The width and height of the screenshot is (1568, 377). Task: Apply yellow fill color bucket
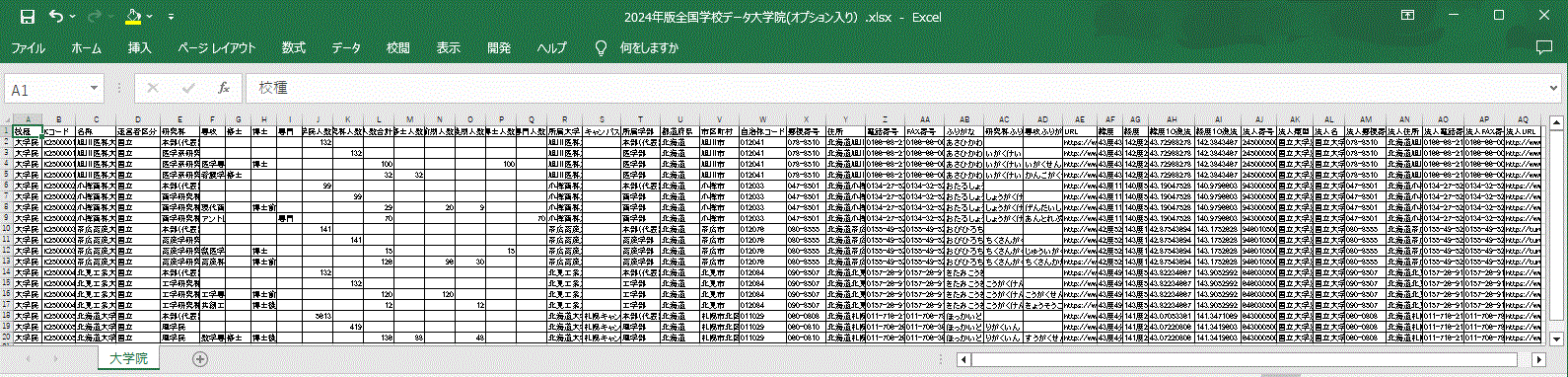[x=133, y=17]
